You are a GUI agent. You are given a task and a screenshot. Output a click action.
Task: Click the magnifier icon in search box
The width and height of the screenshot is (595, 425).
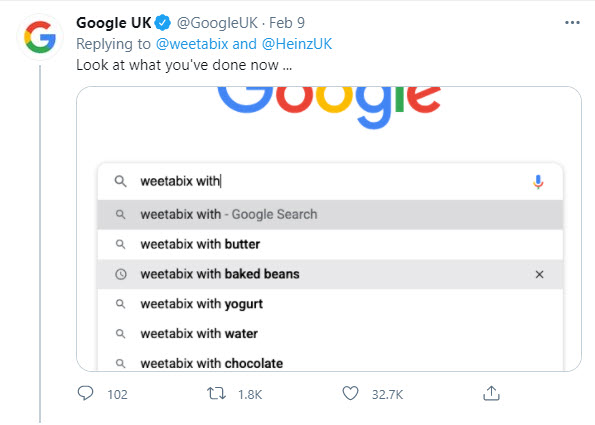pyautogui.click(x=120, y=181)
